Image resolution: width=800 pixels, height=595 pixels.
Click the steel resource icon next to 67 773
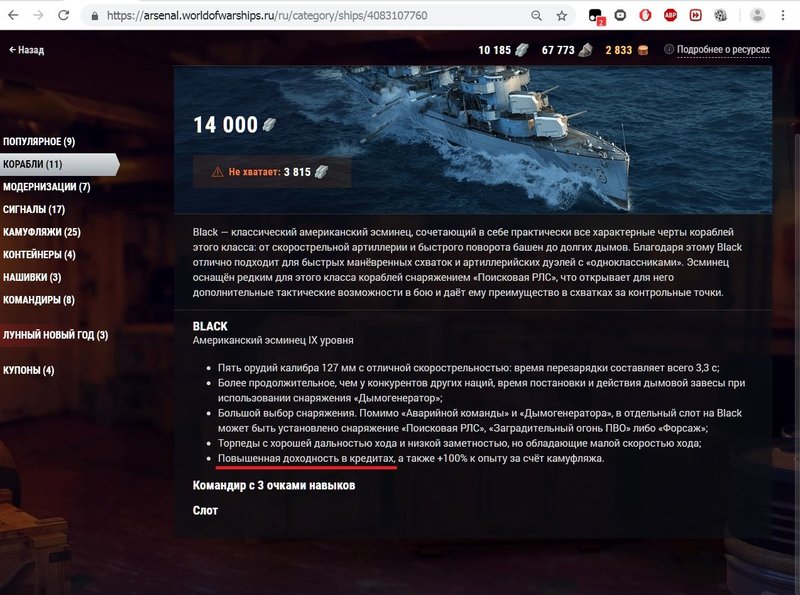[x=585, y=49]
